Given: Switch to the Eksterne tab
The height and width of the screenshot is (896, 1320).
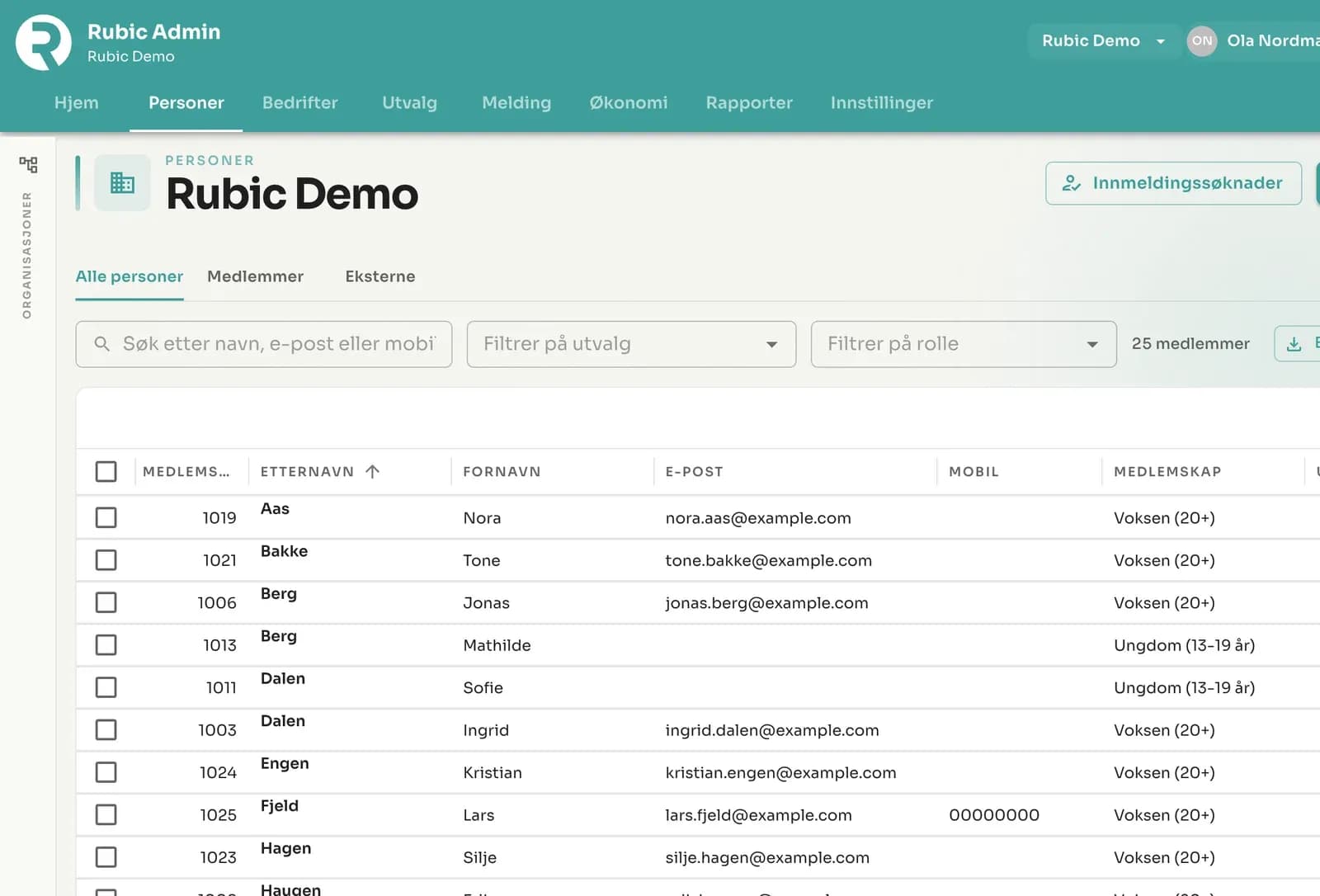Looking at the screenshot, I should coord(380,276).
